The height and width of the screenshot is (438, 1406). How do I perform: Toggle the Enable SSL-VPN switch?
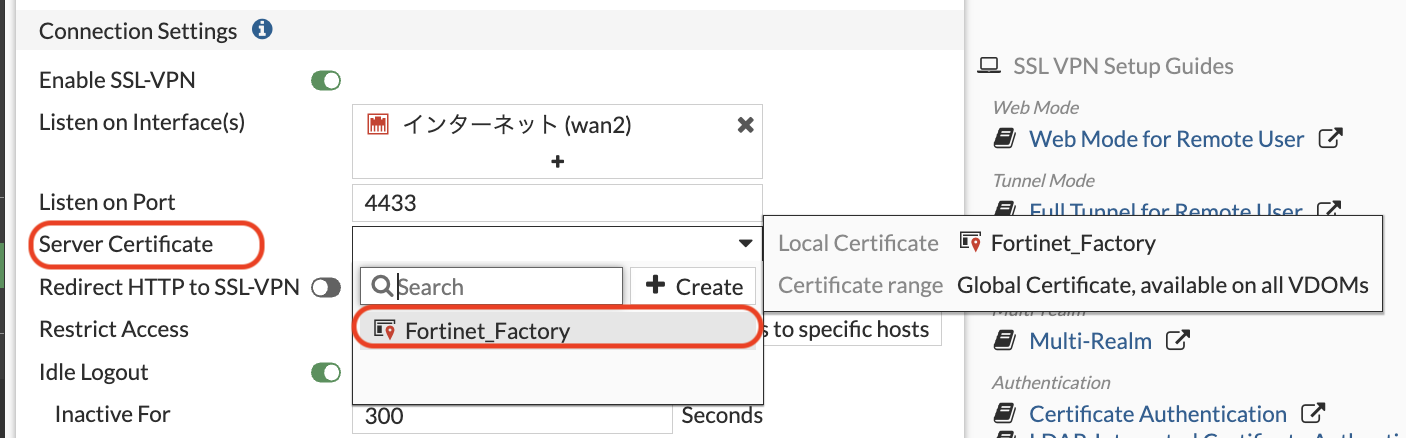click(326, 81)
